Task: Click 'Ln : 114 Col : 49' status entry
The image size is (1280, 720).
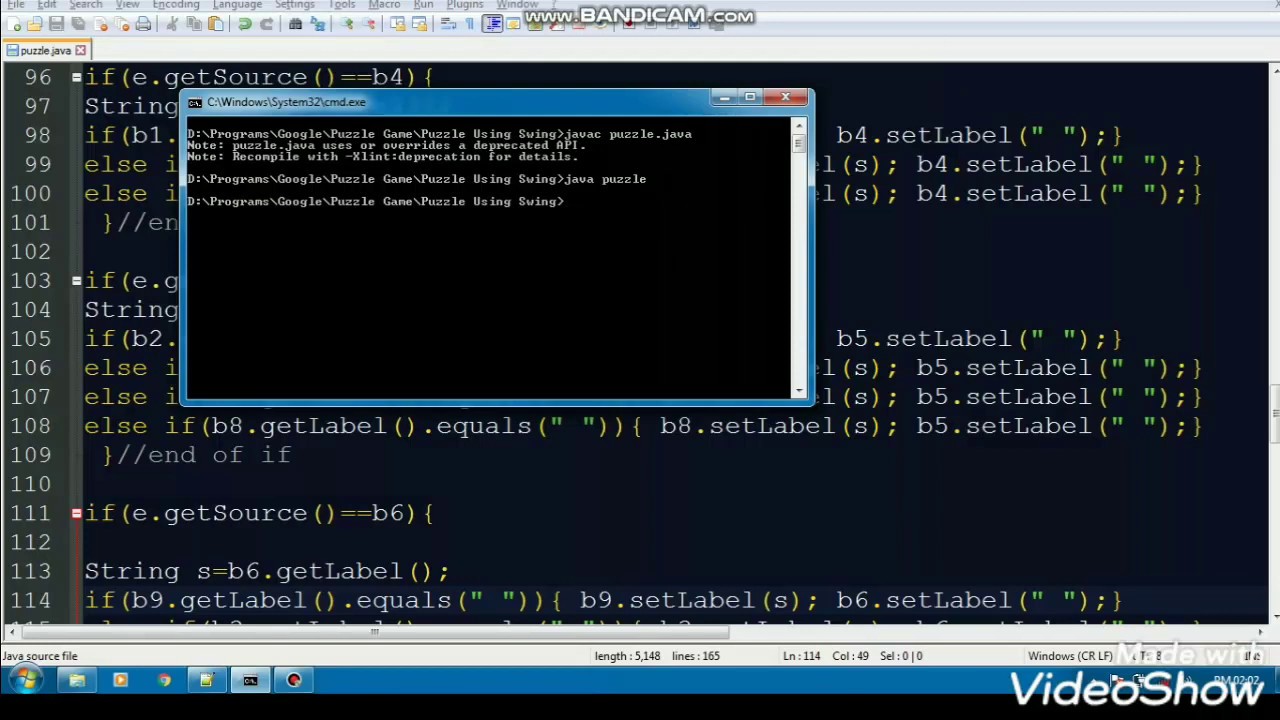Action: coord(826,656)
